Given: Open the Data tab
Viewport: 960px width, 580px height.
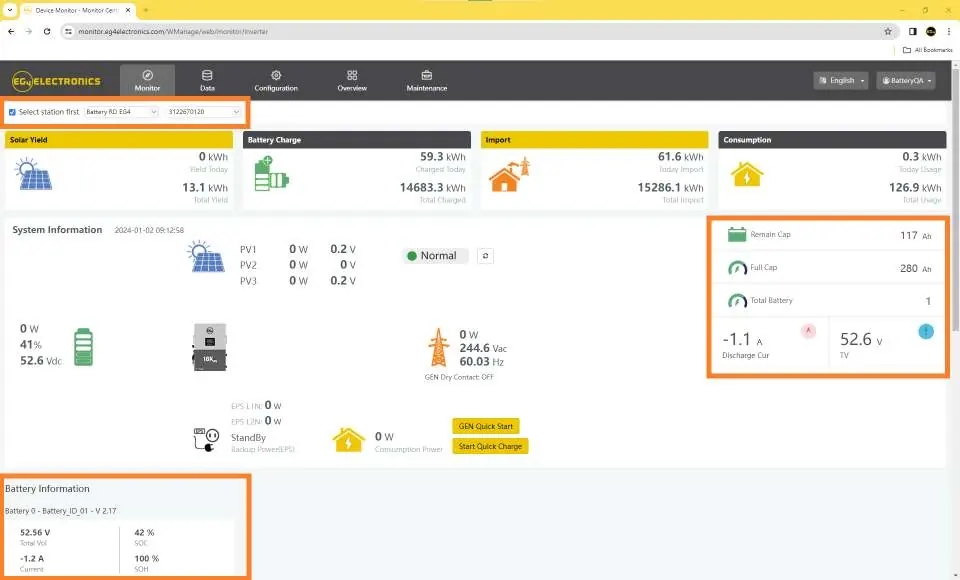Looking at the screenshot, I should (x=207, y=80).
